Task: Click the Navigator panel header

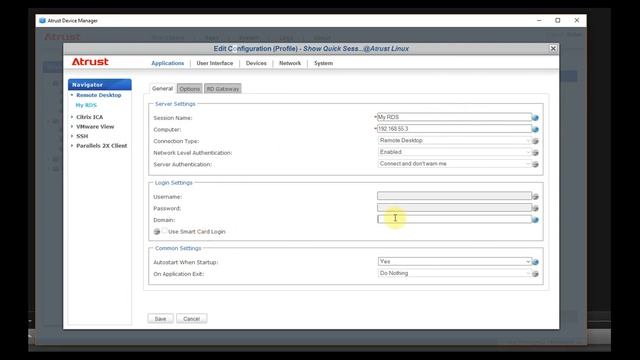Action: 100,84
